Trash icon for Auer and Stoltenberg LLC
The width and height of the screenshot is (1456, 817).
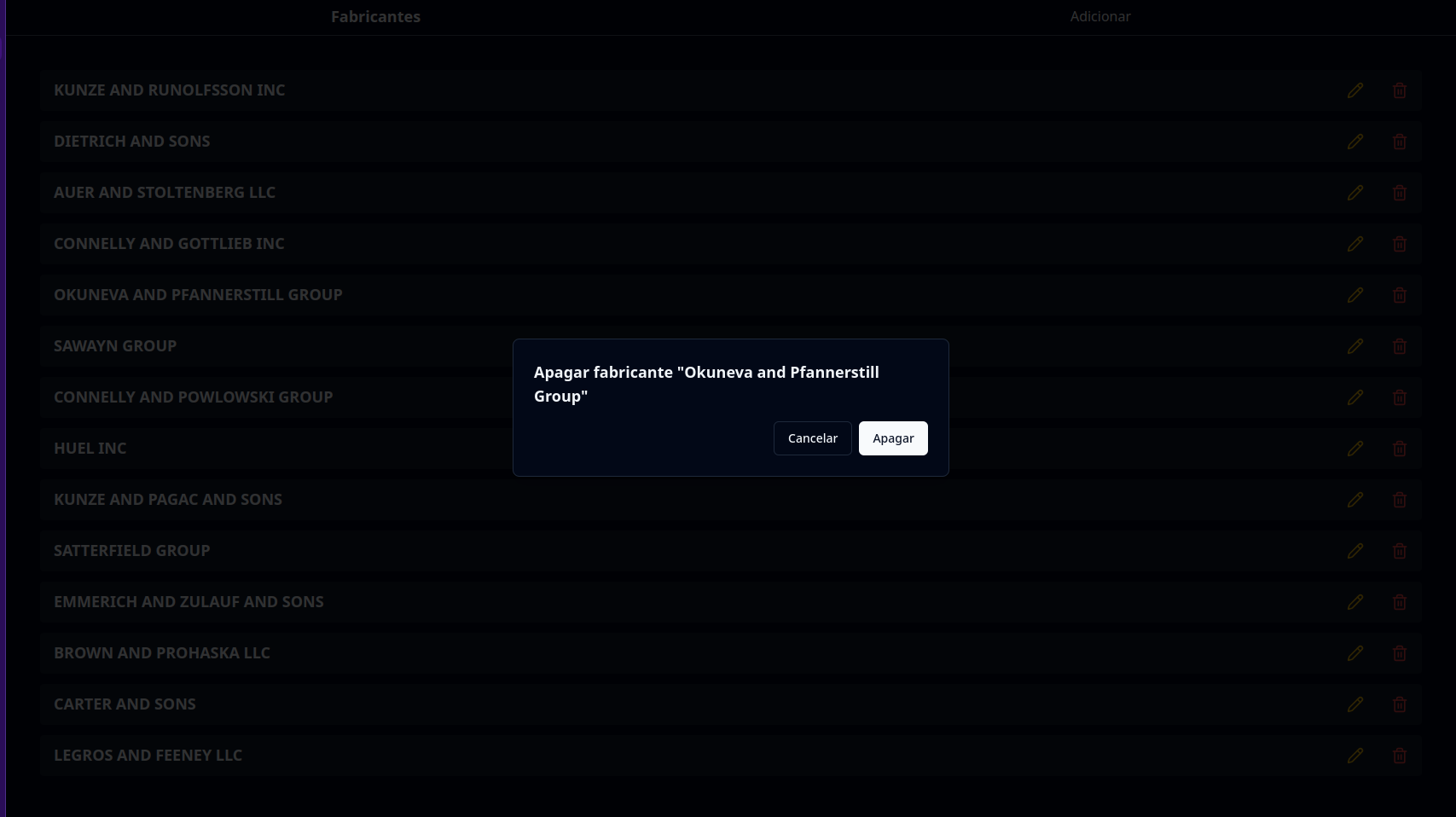(x=1399, y=193)
